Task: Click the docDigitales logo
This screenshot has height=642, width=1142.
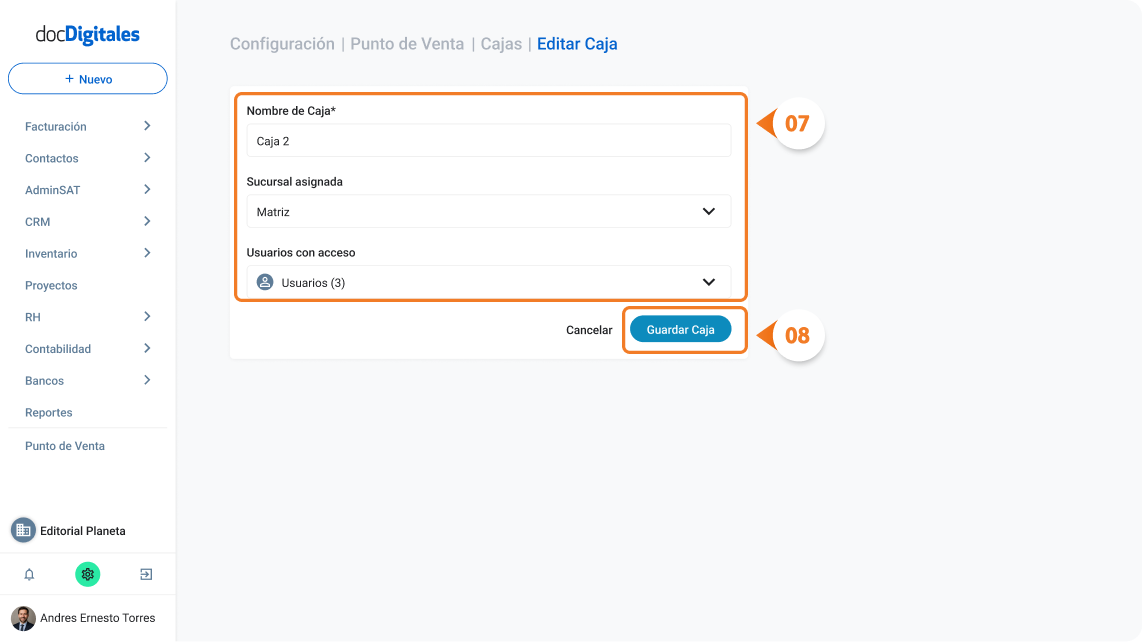Action: click(87, 34)
